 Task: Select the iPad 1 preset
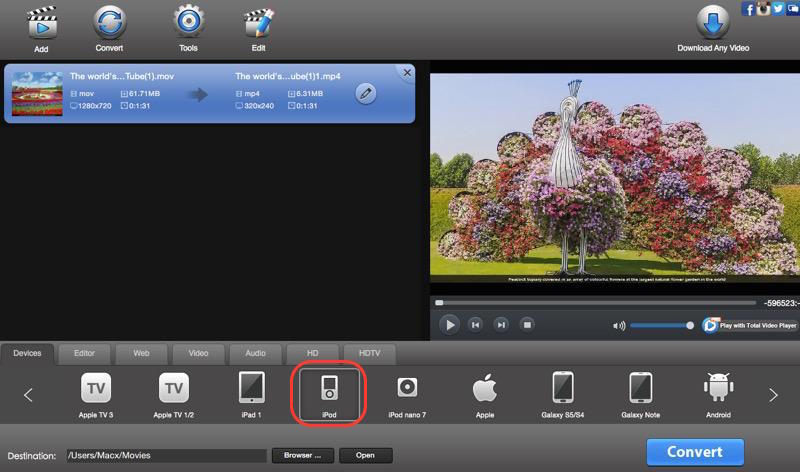pos(252,395)
